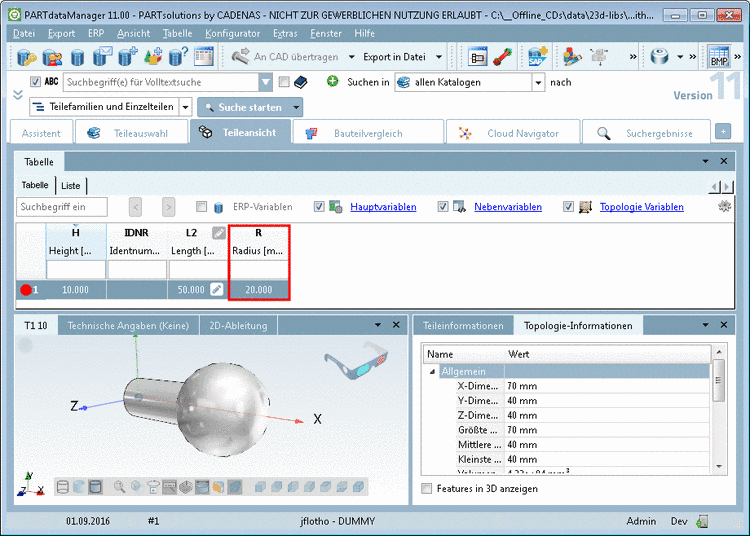
Task: Open the Tabelle menu in the menu bar
Action: pyautogui.click(x=177, y=33)
